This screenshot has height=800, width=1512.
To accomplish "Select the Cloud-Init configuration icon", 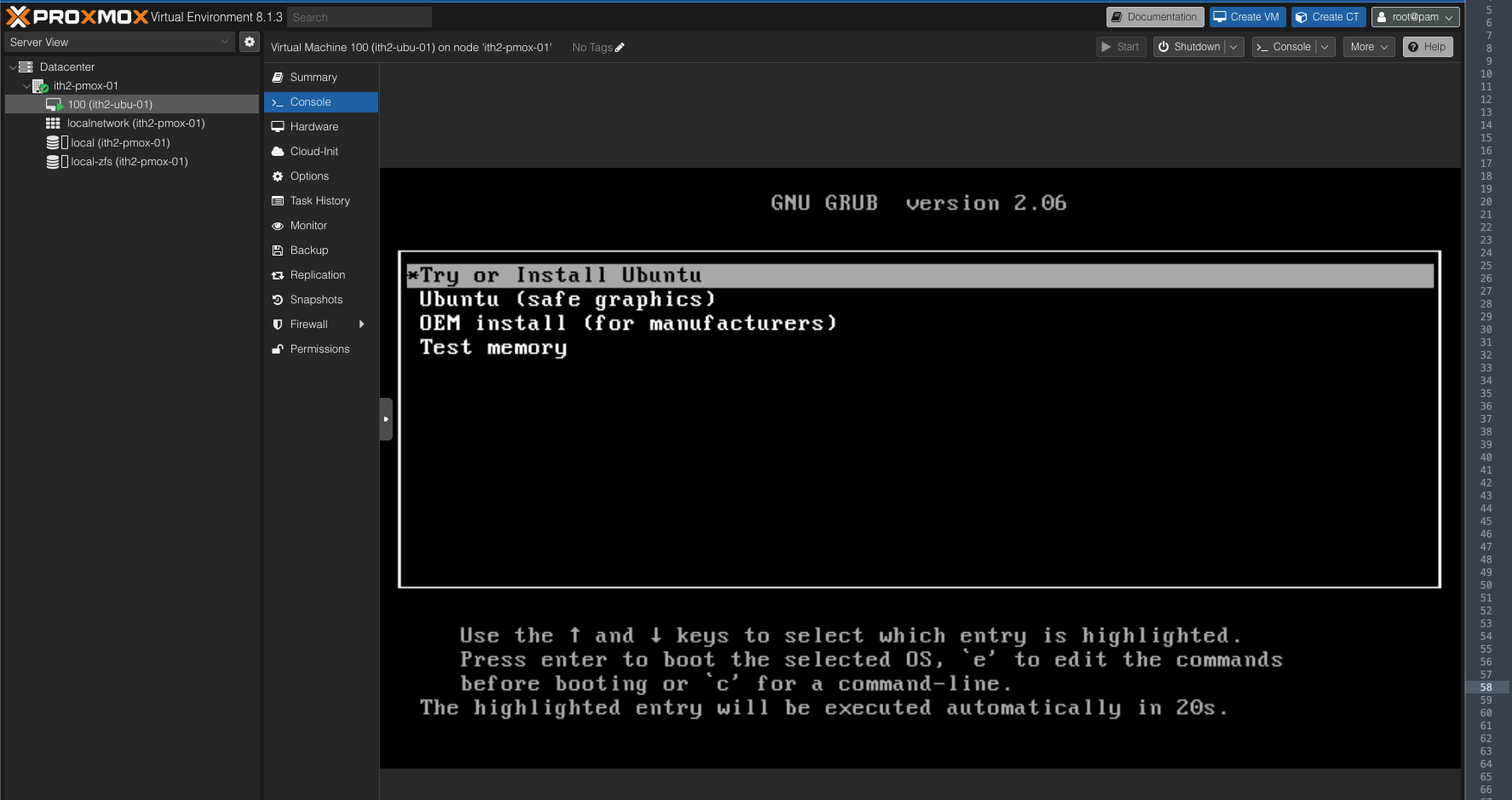I will 278,151.
